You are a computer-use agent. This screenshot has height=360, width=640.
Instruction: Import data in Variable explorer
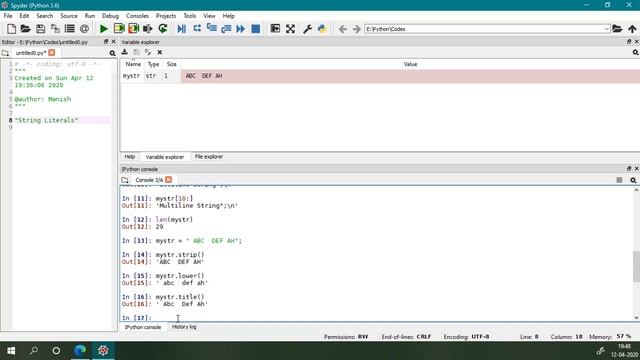coord(124,52)
